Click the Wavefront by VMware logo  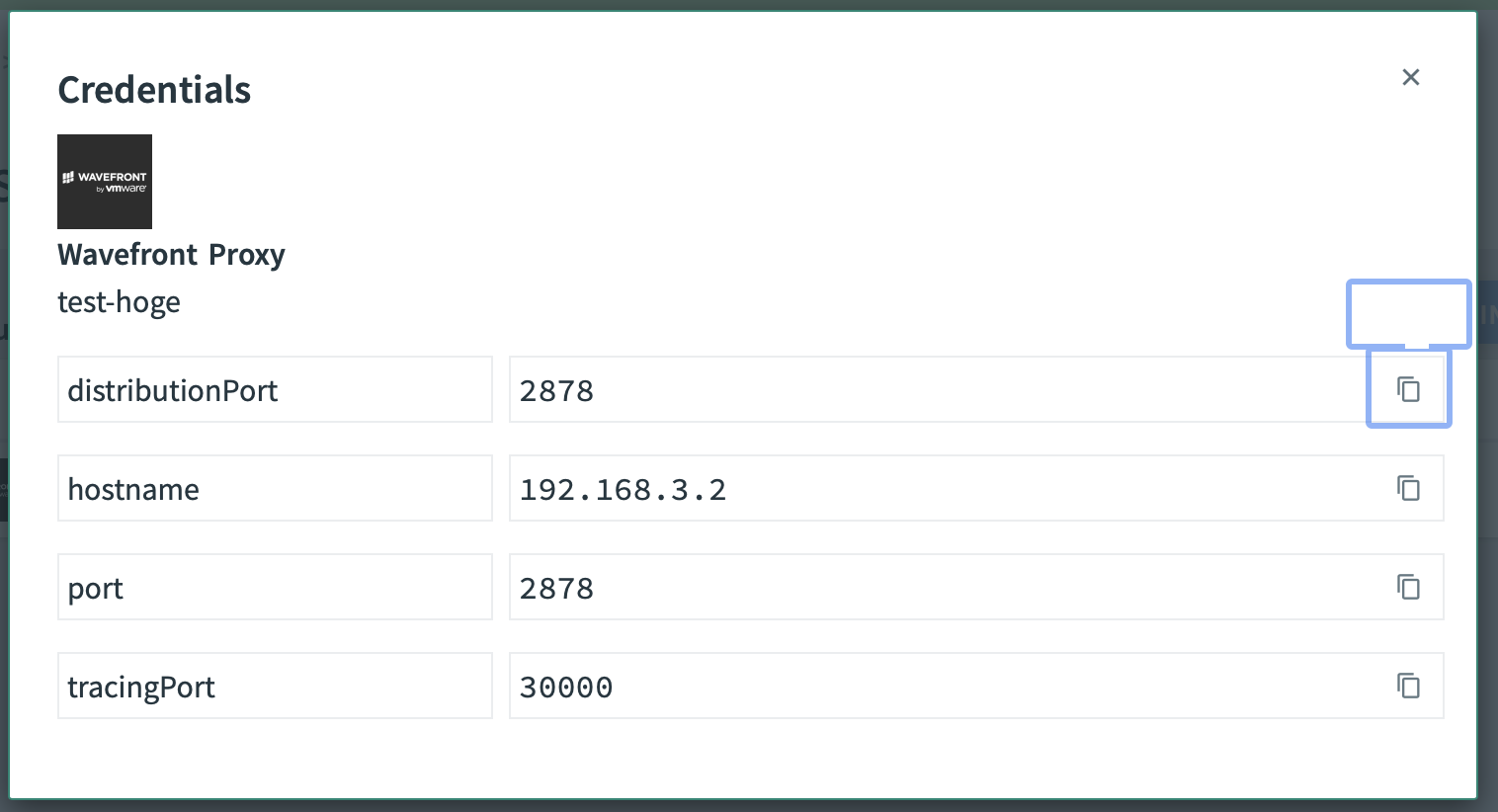point(105,182)
